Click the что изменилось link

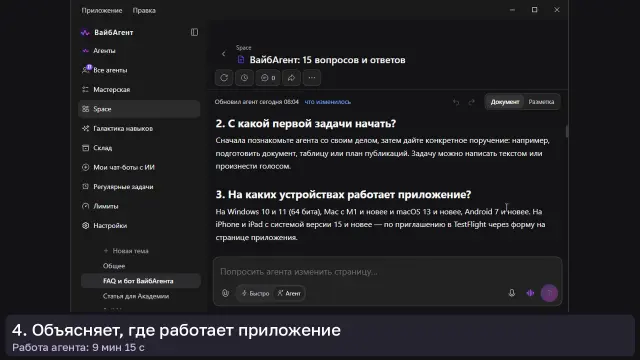(328, 102)
